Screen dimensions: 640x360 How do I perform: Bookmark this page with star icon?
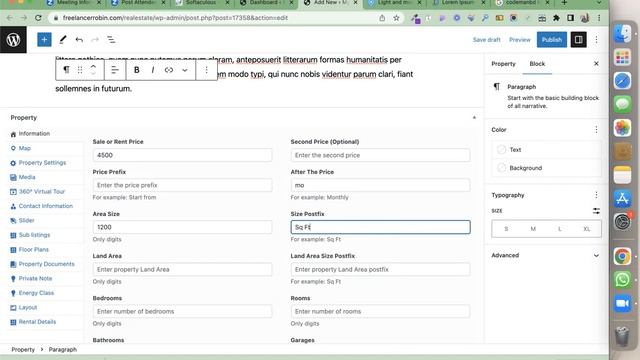click(396, 18)
